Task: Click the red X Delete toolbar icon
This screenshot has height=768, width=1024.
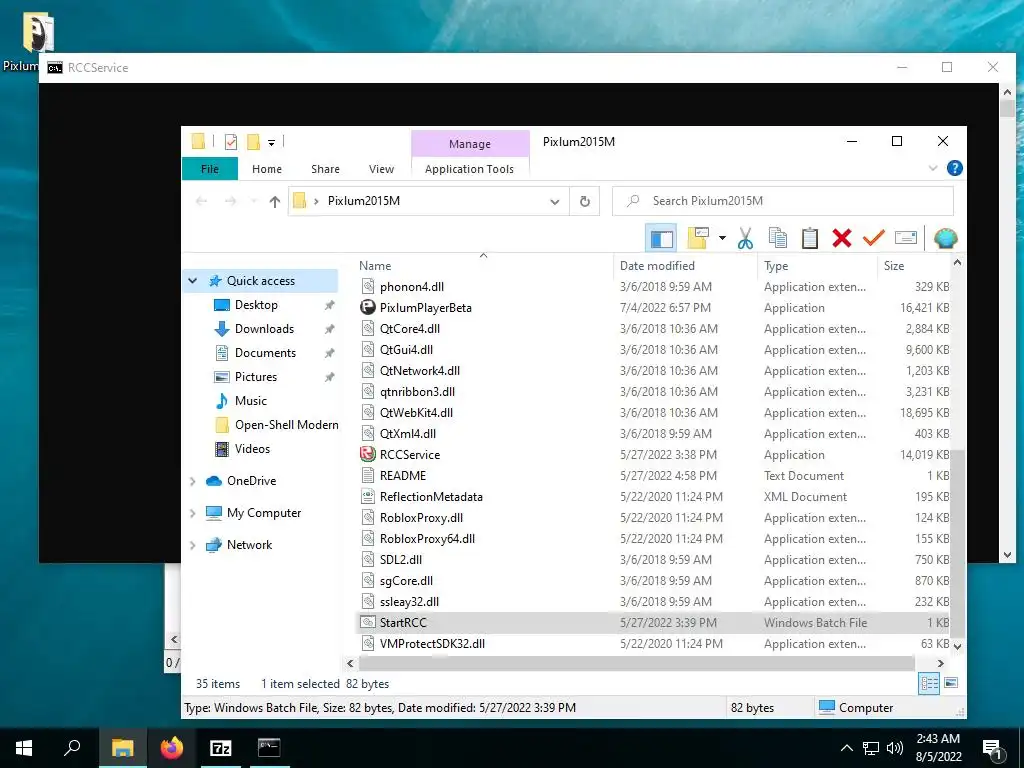Action: click(x=842, y=238)
